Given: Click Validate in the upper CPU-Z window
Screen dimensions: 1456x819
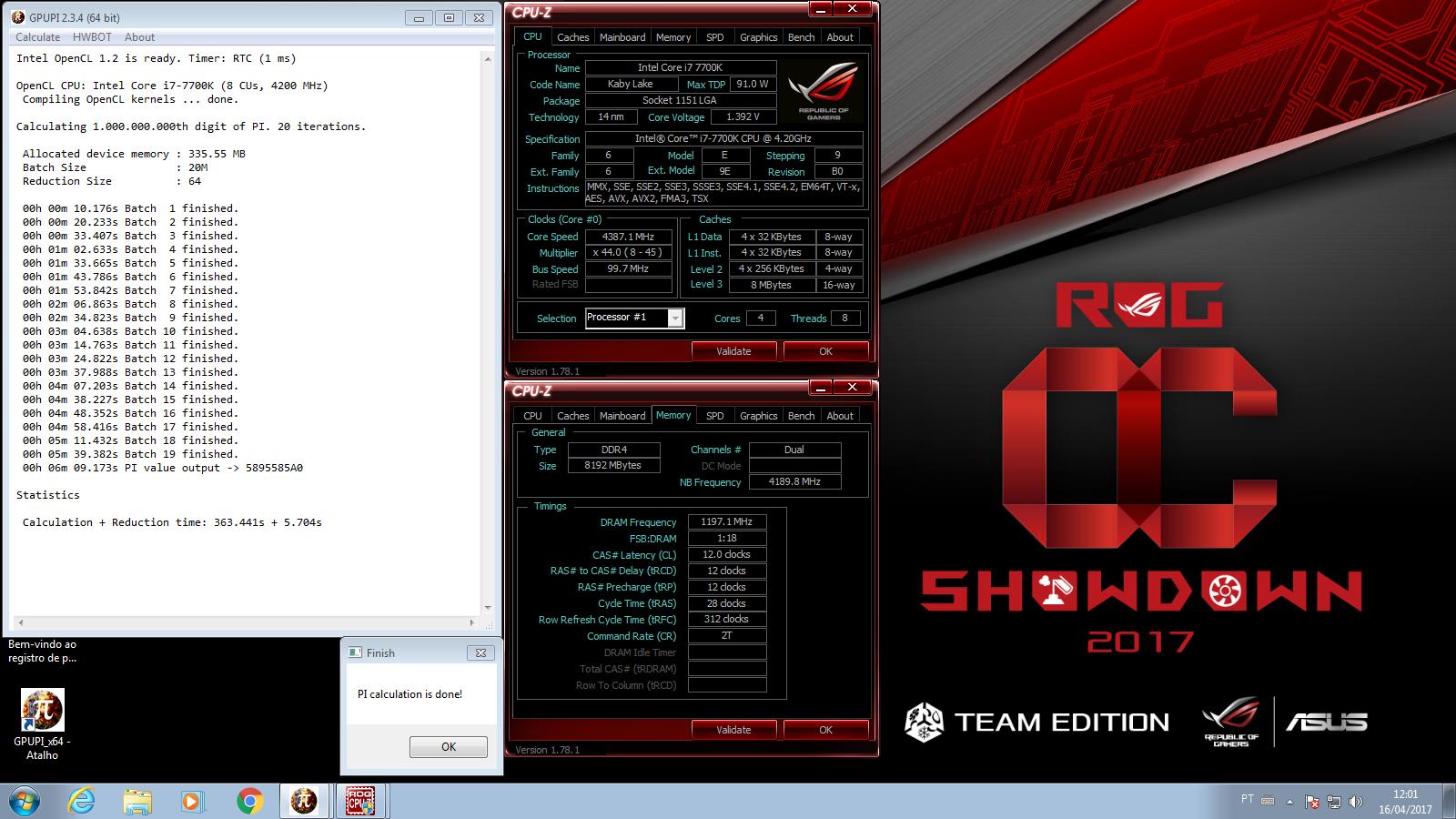Looking at the screenshot, I should [733, 351].
